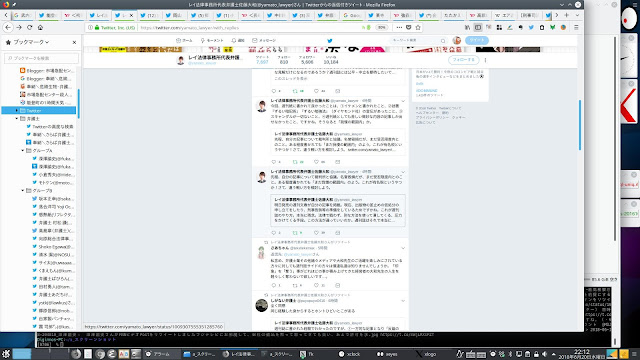Open Twitter Moments nav link
640x360 pixels.
(x=212, y=40)
